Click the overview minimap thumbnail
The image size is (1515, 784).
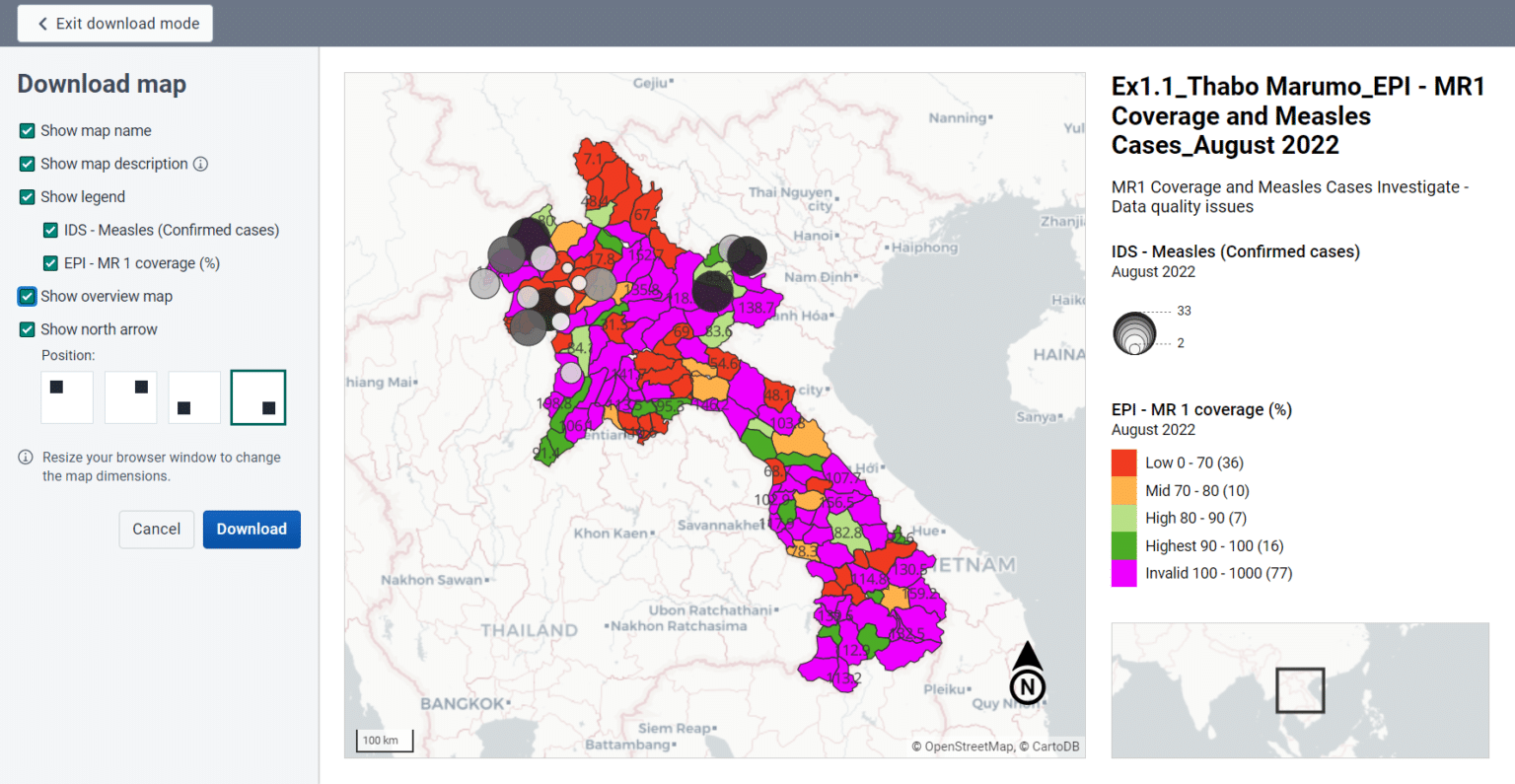1299,690
